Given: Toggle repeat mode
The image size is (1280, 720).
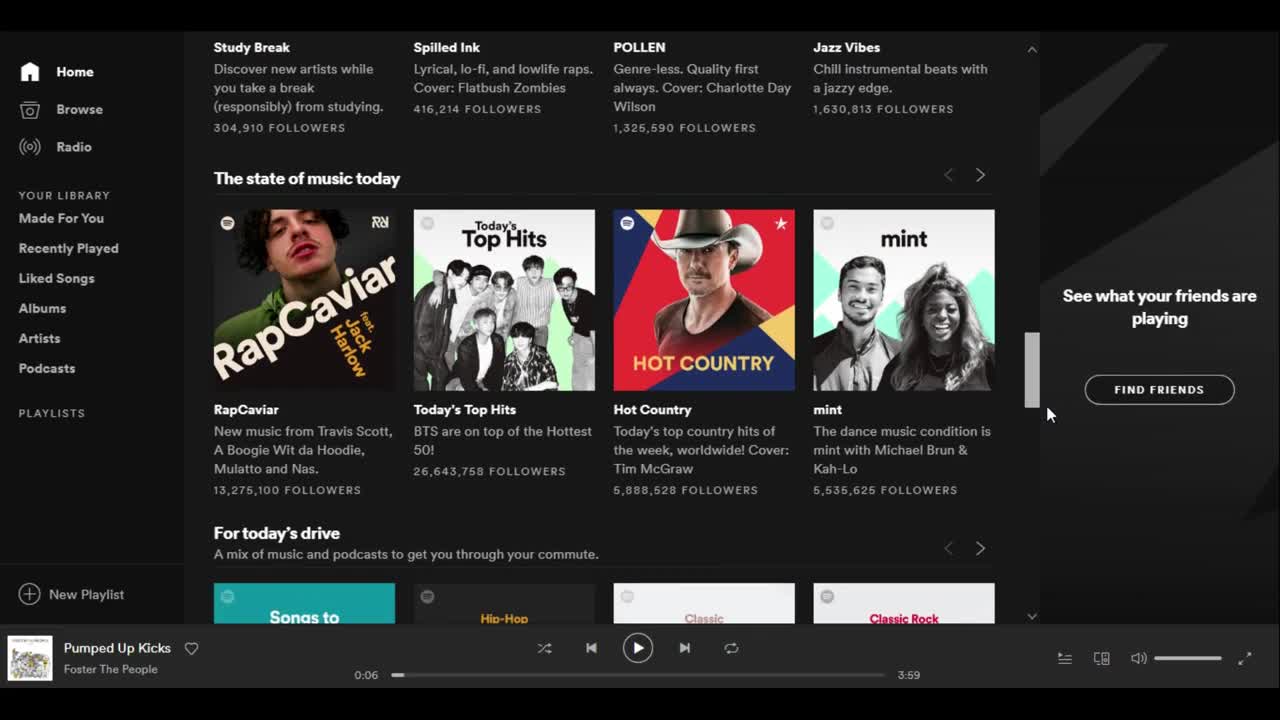Looking at the screenshot, I should (x=731, y=648).
